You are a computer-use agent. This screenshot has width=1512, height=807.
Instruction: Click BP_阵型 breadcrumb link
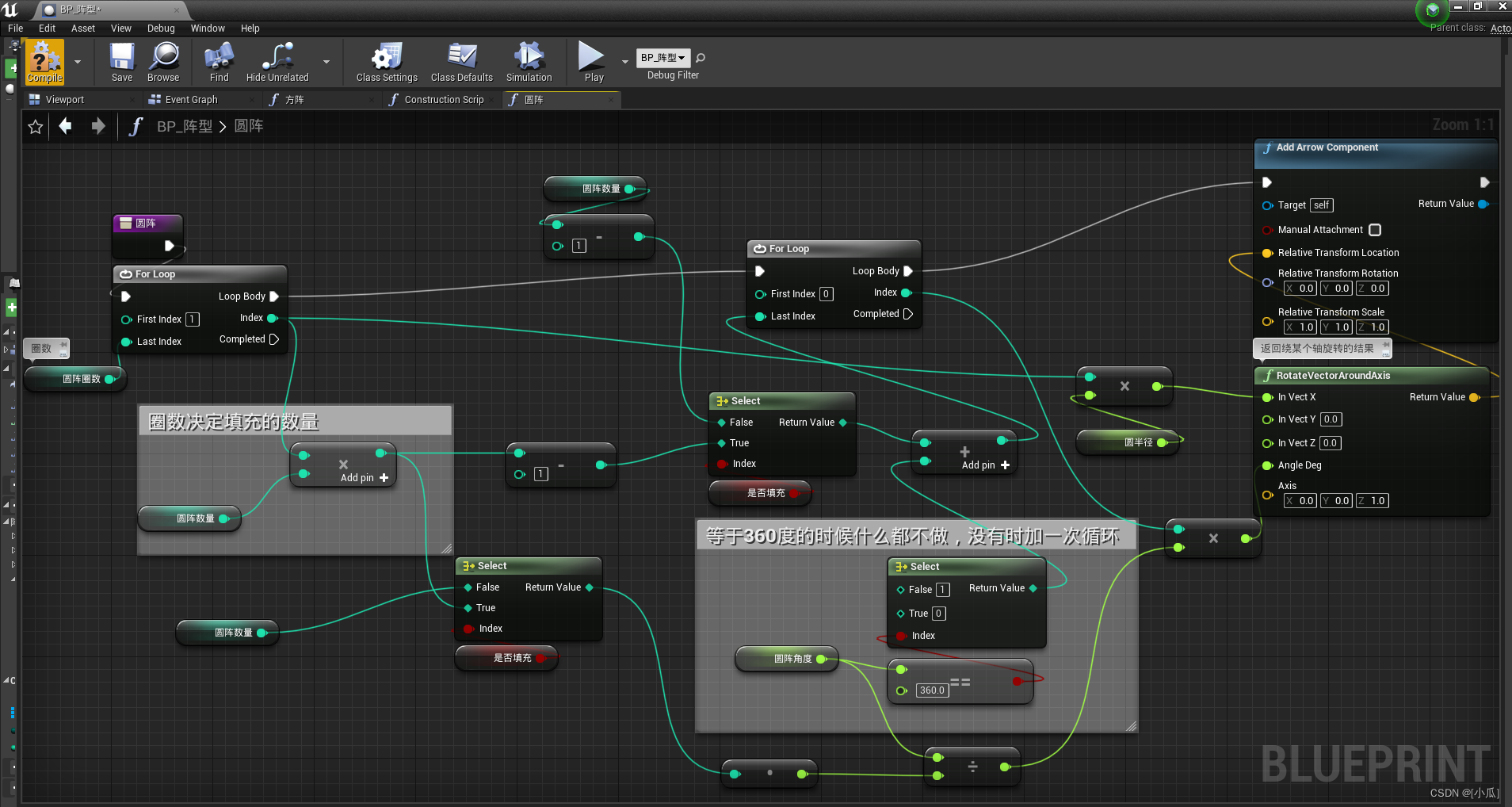pos(185,126)
